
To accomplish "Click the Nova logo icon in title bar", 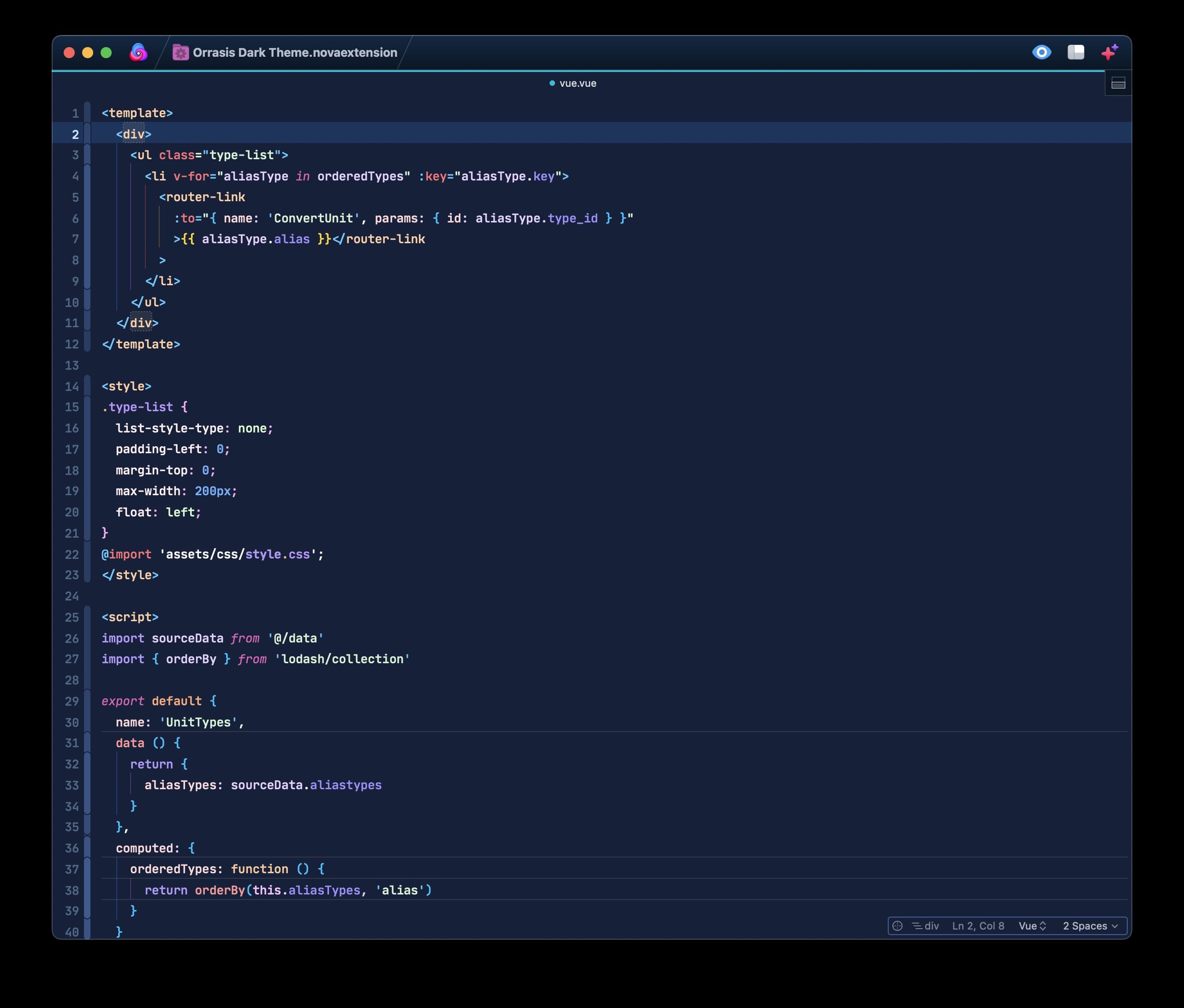I will click(x=138, y=53).
